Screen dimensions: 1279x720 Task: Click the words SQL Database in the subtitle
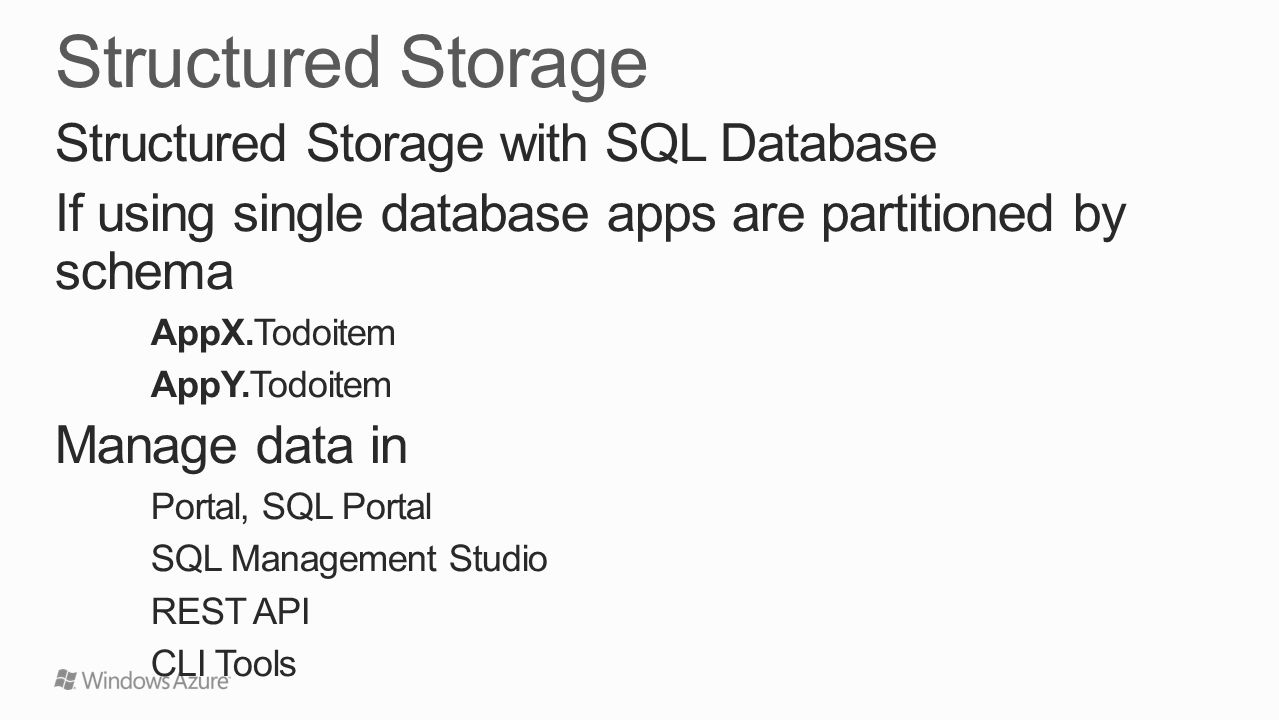(771, 144)
